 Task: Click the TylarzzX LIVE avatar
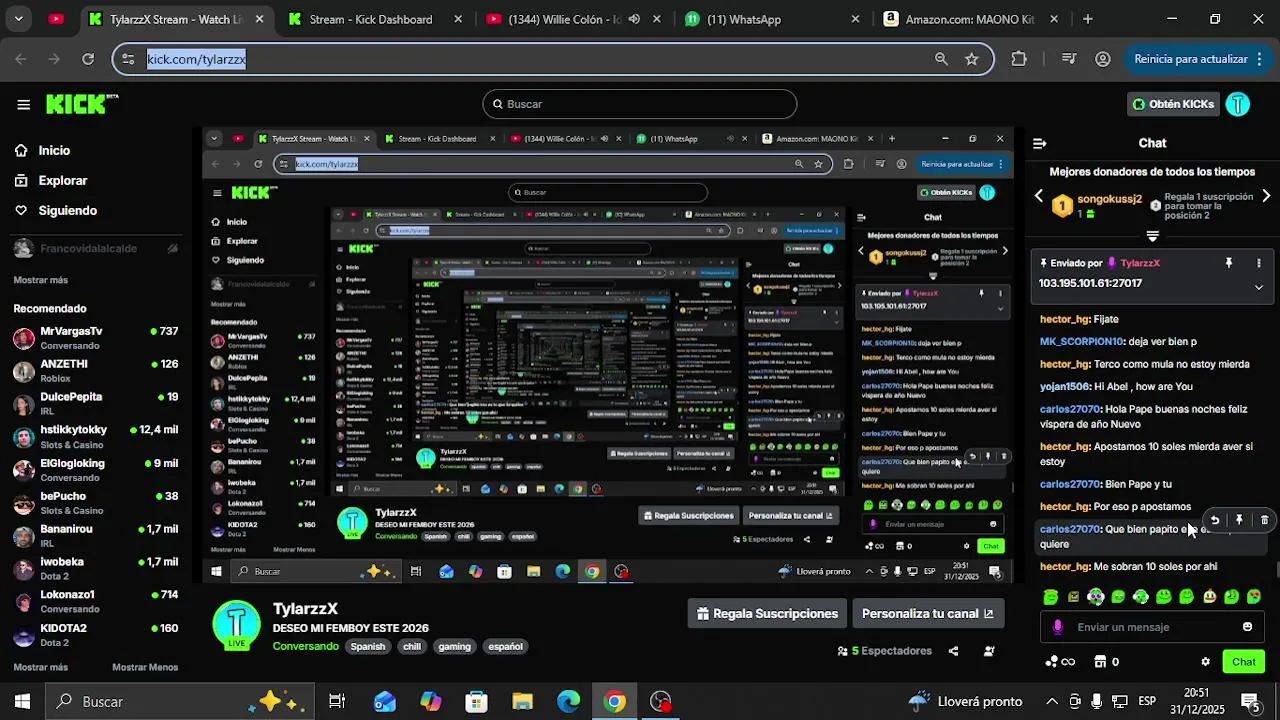coord(237,625)
